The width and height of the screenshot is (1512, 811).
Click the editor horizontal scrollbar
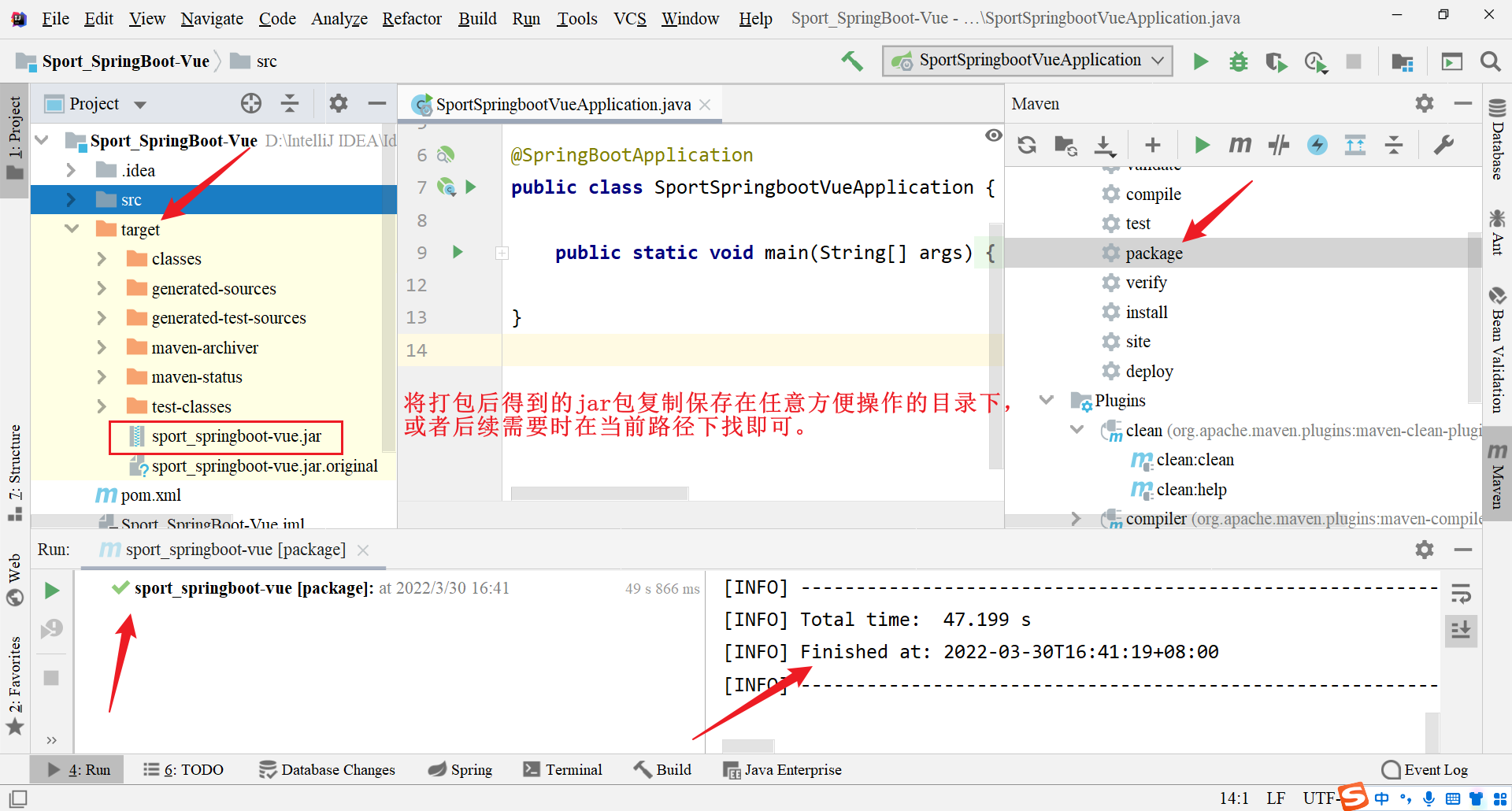point(599,493)
